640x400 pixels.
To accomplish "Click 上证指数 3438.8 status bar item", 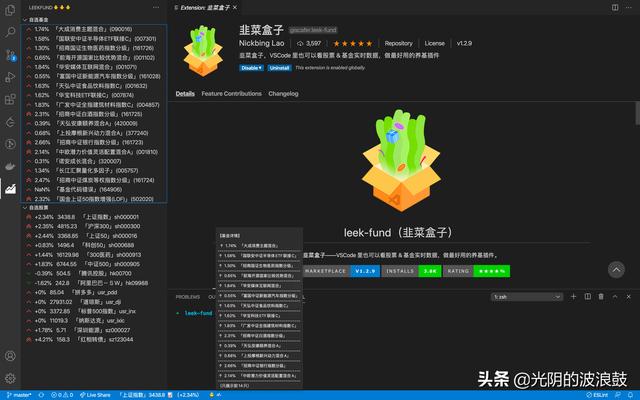I will (159, 395).
